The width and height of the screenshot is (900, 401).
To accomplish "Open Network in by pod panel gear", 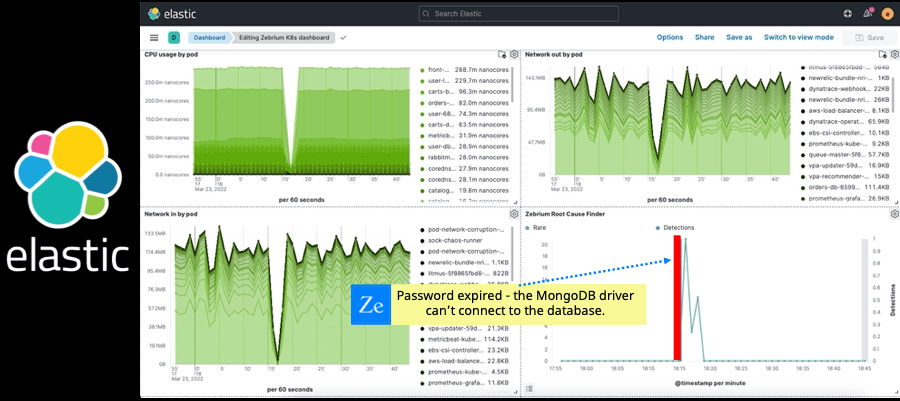I will (x=514, y=214).
